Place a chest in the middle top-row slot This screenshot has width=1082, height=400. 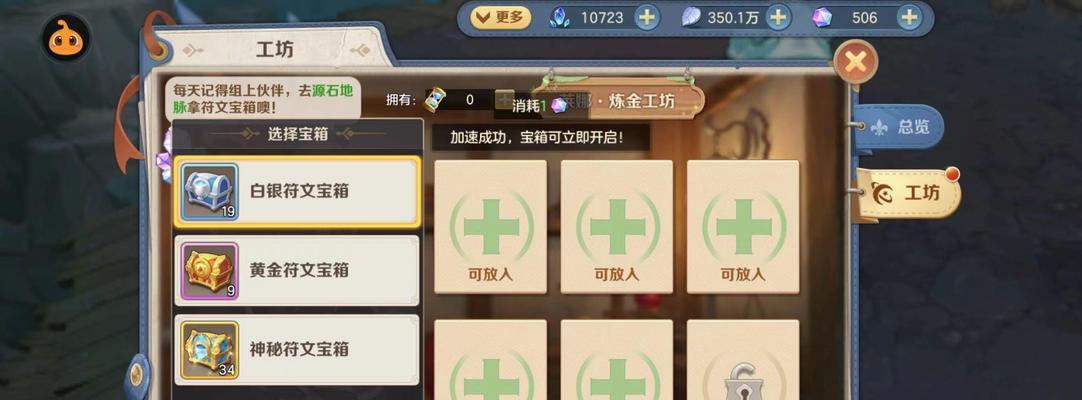(617, 227)
